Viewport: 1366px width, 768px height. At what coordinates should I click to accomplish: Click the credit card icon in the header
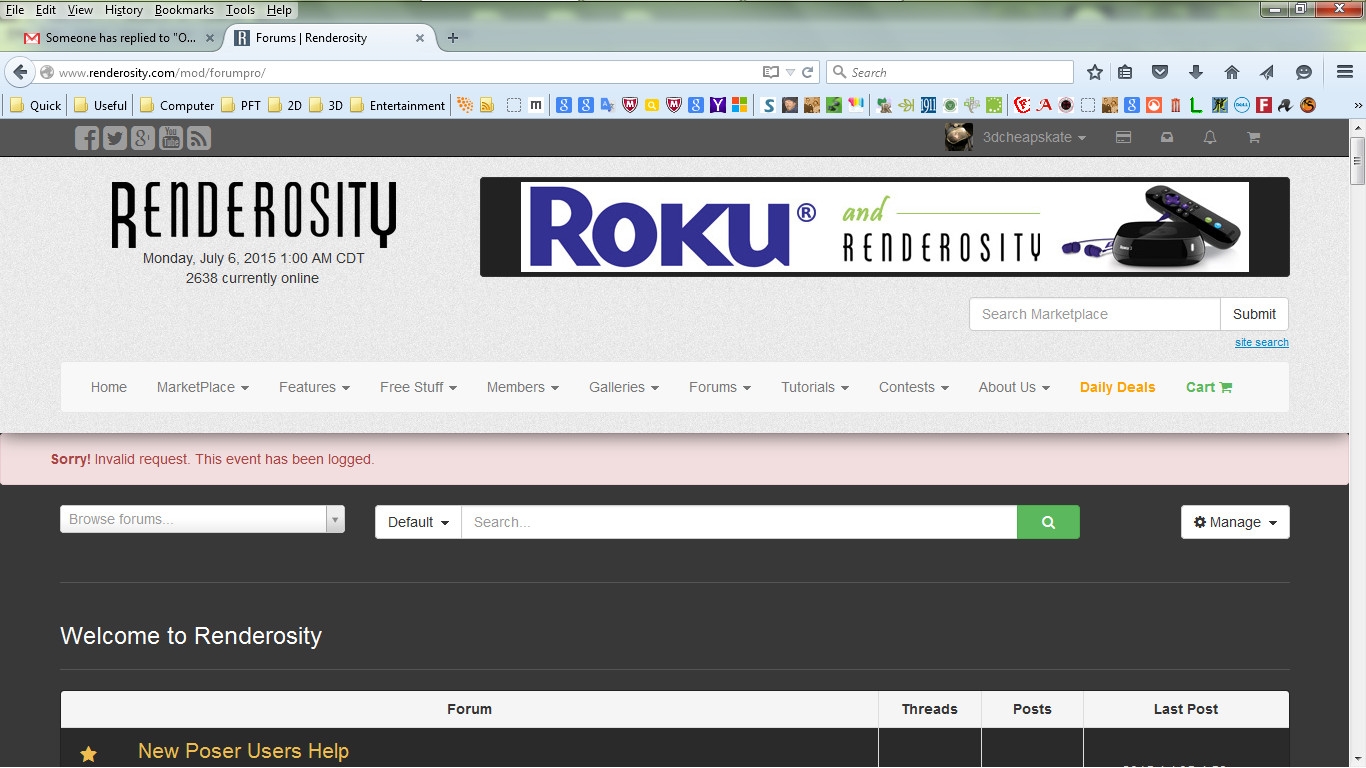(1124, 138)
